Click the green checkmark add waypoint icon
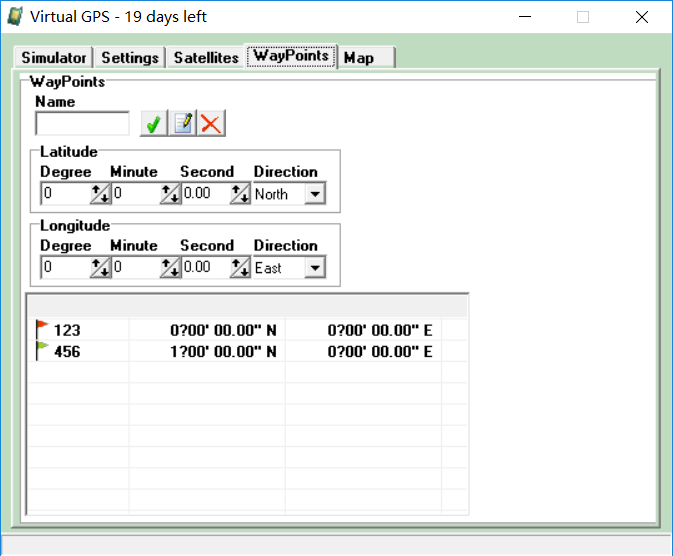The height and width of the screenshot is (556, 673). pyautogui.click(x=154, y=124)
